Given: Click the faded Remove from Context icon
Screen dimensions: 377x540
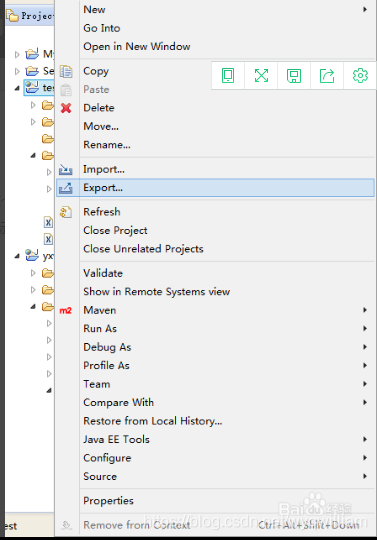Looking at the screenshot, I should pyautogui.click(x=66, y=525).
